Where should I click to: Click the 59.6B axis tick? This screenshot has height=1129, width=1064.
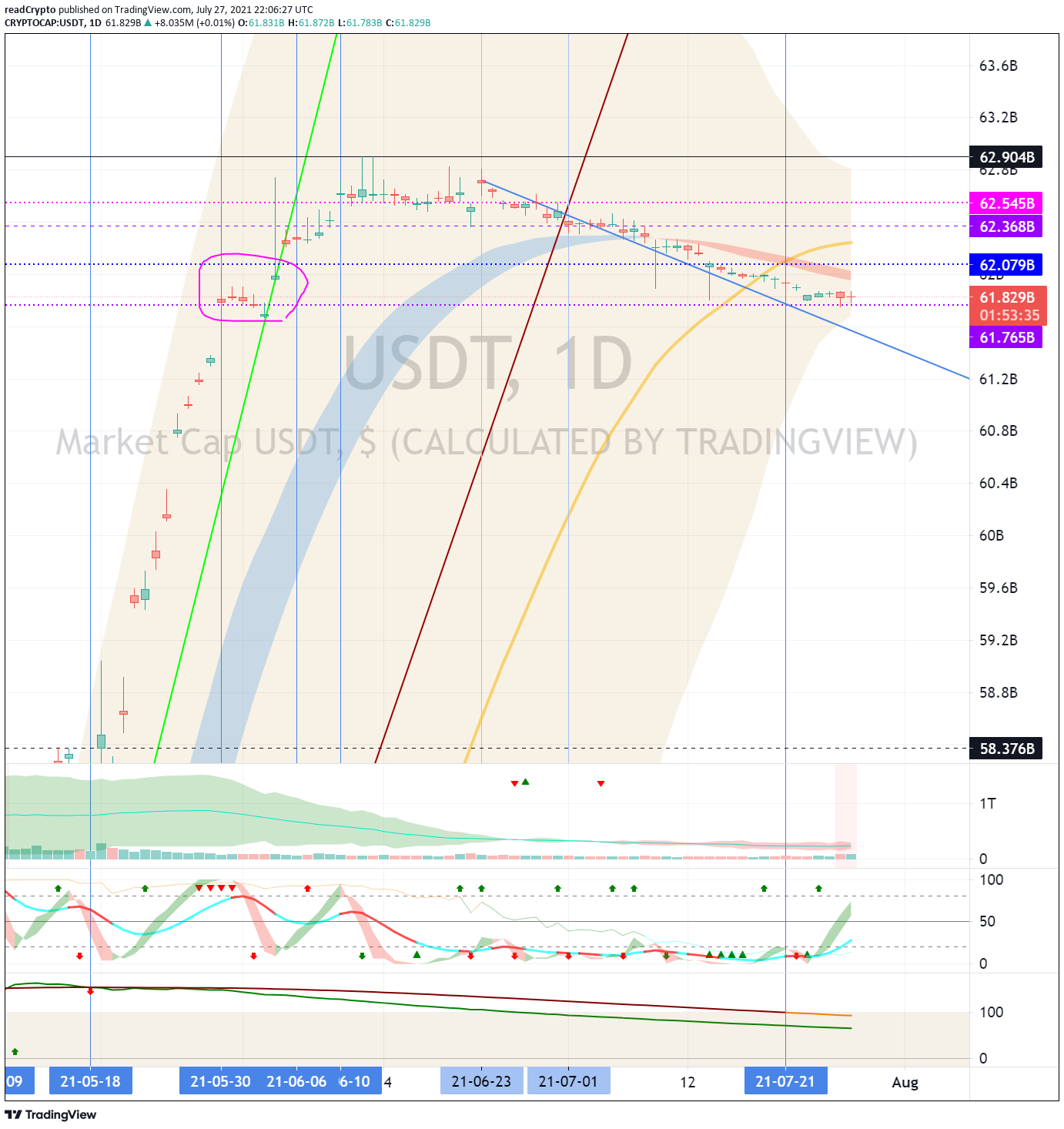point(998,588)
